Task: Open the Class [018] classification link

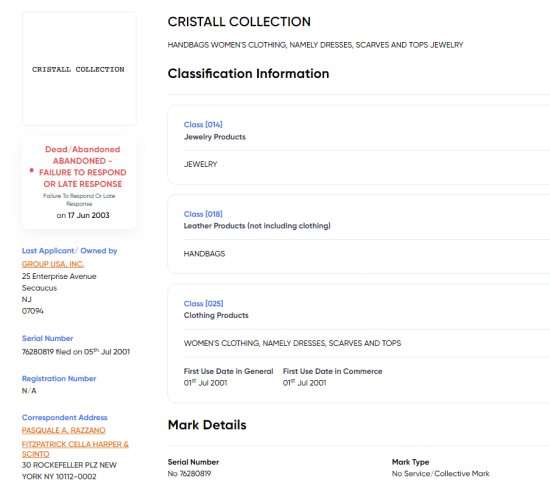Action: 203,214
